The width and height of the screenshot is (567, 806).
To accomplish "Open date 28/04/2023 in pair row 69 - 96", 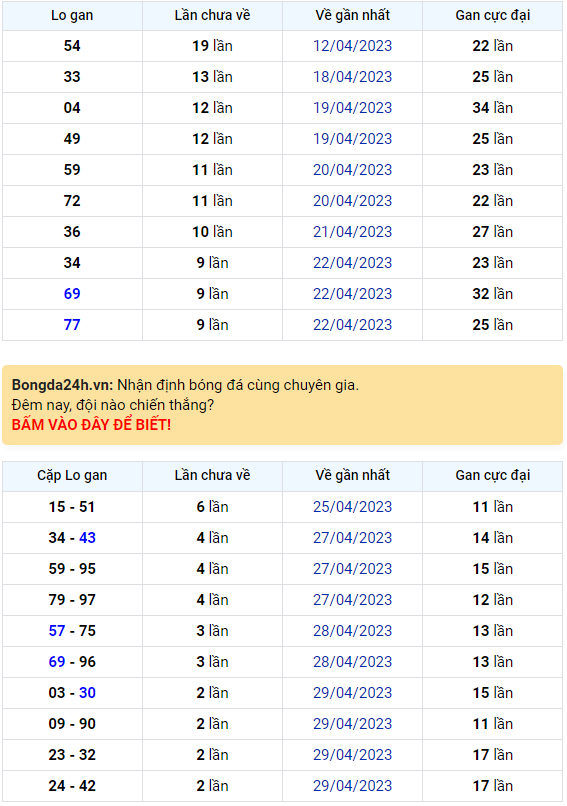I will 353,662.
